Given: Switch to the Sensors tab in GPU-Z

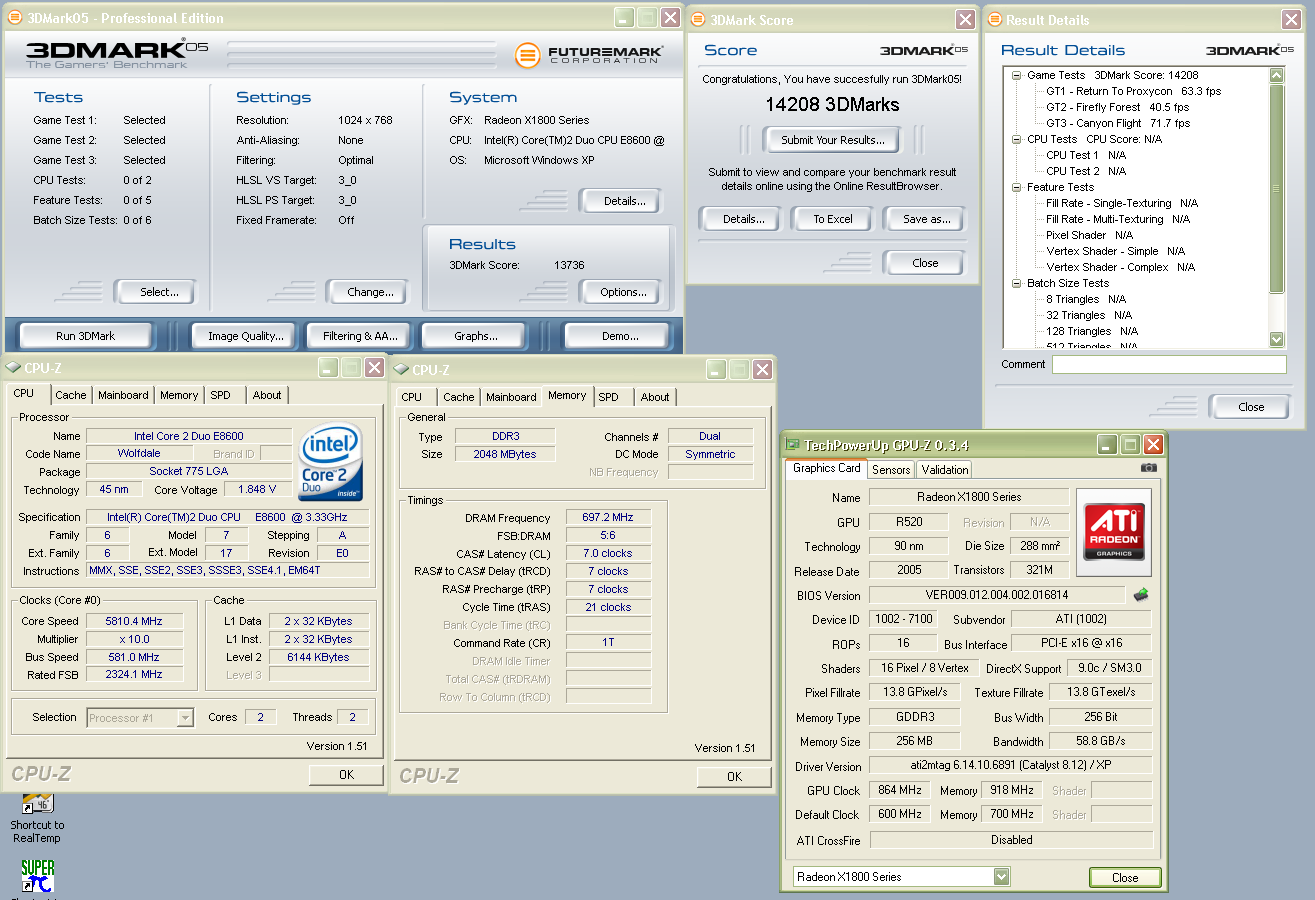Looking at the screenshot, I should click(x=891, y=469).
